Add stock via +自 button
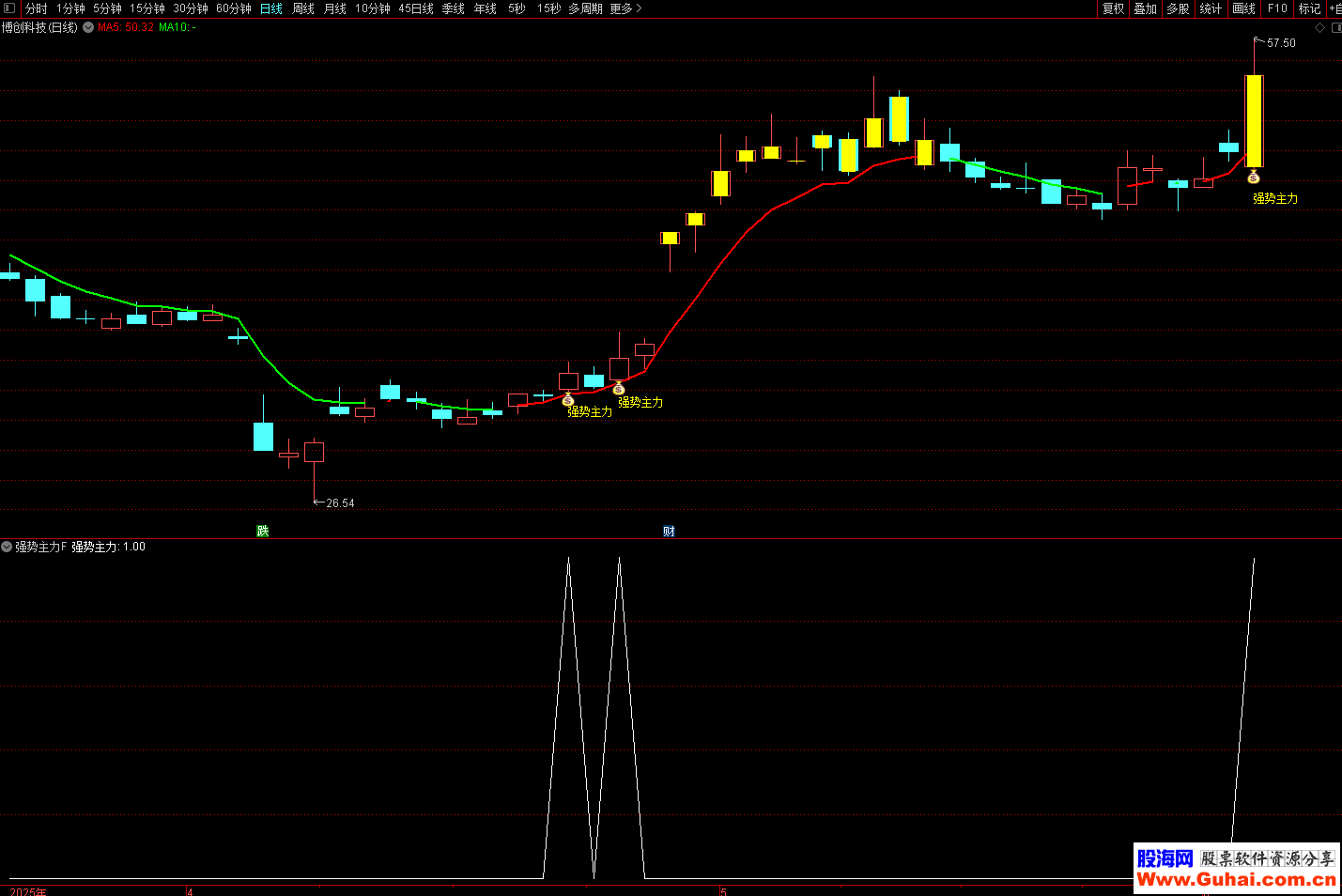Image resolution: width=1342 pixels, height=896 pixels. click(1335, 8)
